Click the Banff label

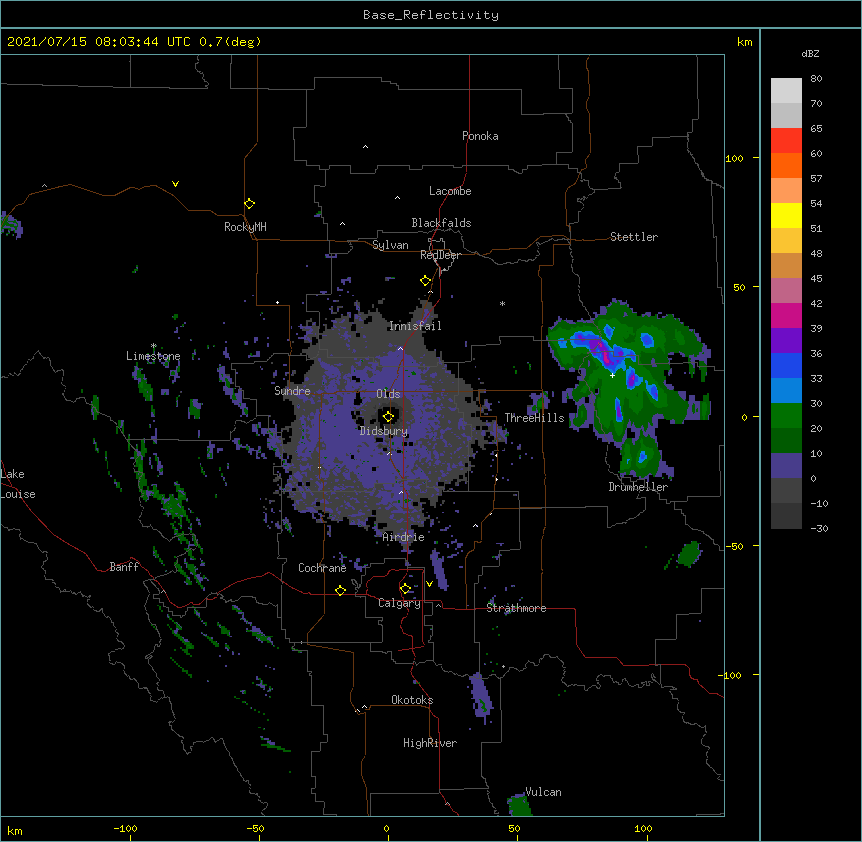[124, 567]
